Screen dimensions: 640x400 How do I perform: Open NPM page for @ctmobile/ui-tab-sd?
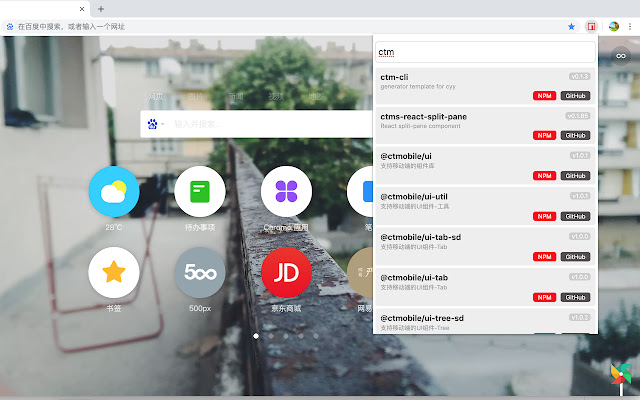point(544,257)
